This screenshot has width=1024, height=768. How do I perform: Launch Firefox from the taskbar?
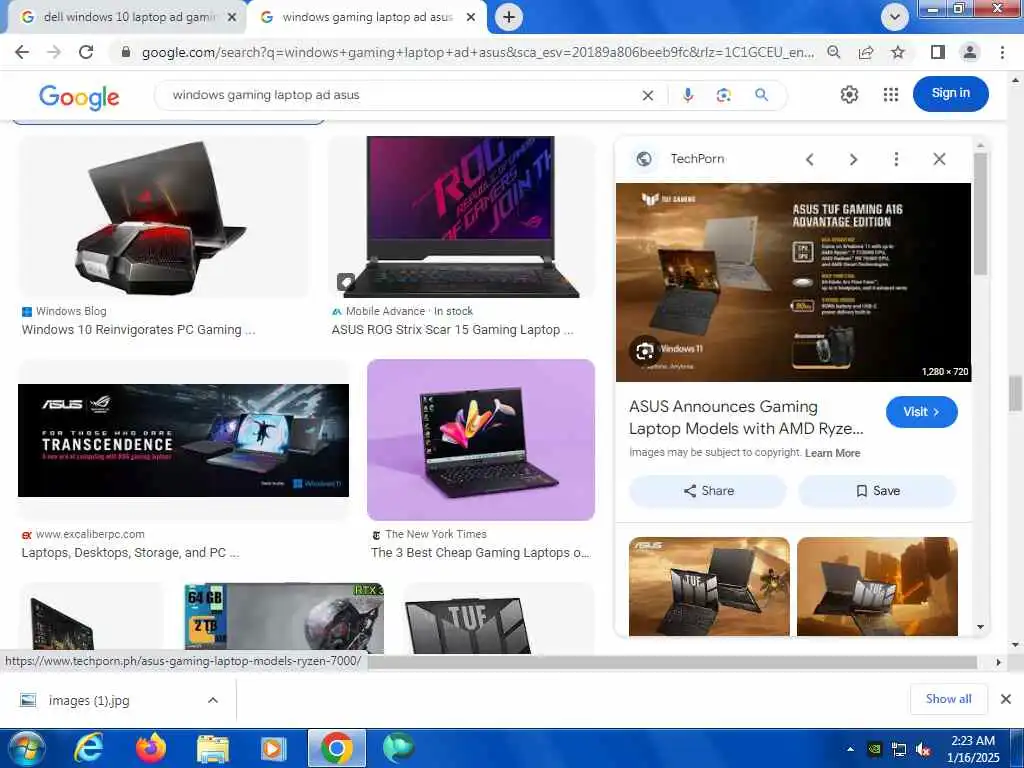[x=150, y=748]
